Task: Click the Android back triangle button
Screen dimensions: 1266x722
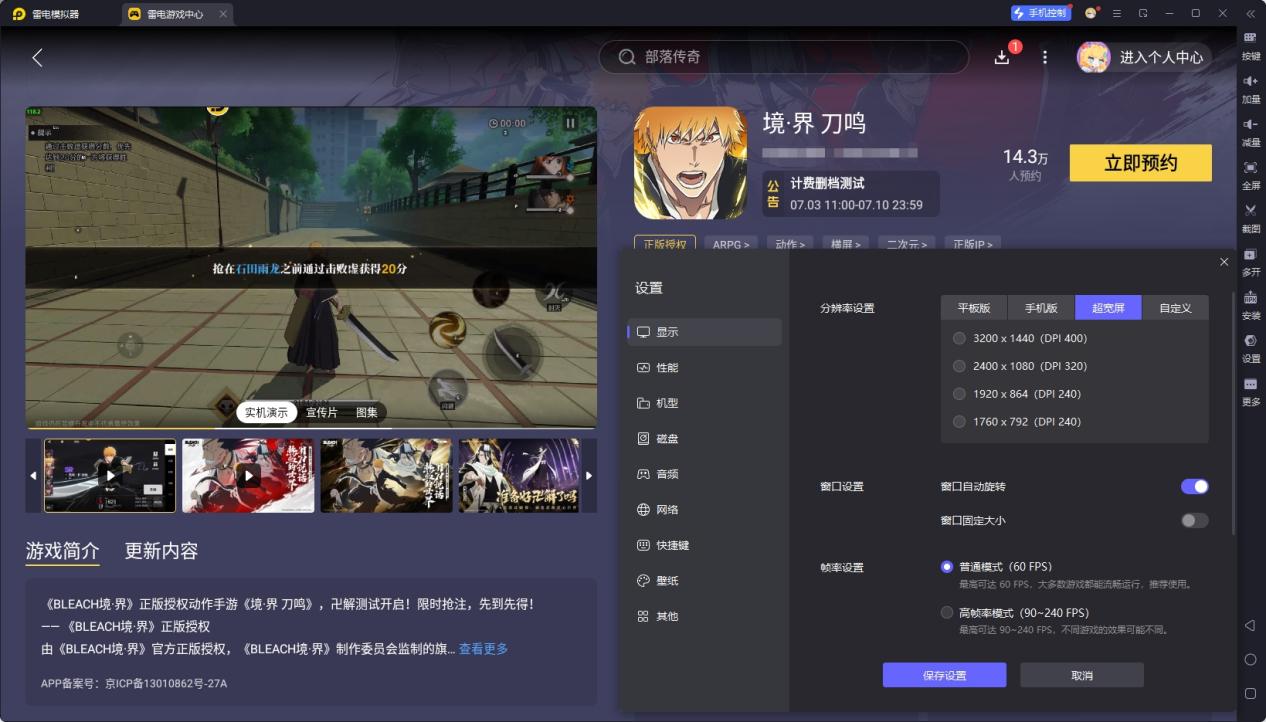Action: (1250, 625)
